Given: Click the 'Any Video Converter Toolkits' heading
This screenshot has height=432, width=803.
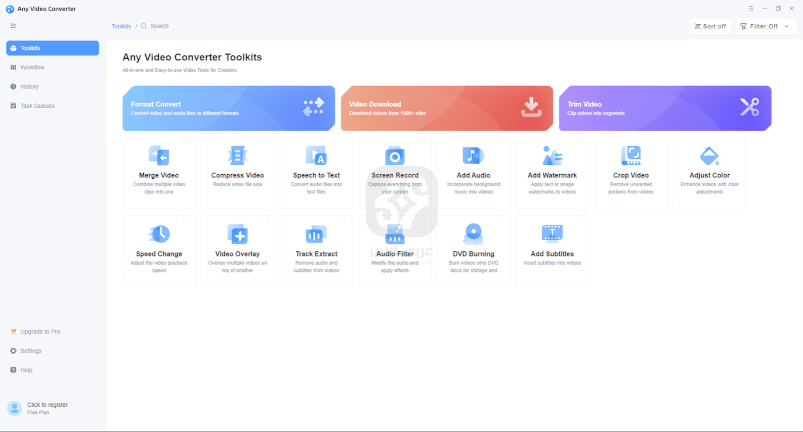Looking at the screenshot, I should pos(192,57).
